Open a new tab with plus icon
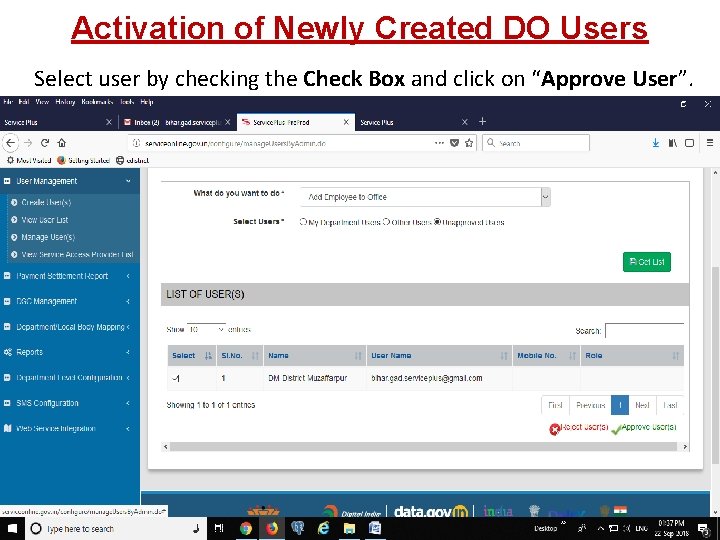The height and width of the screenshot is (540, 720). [482, 122]
